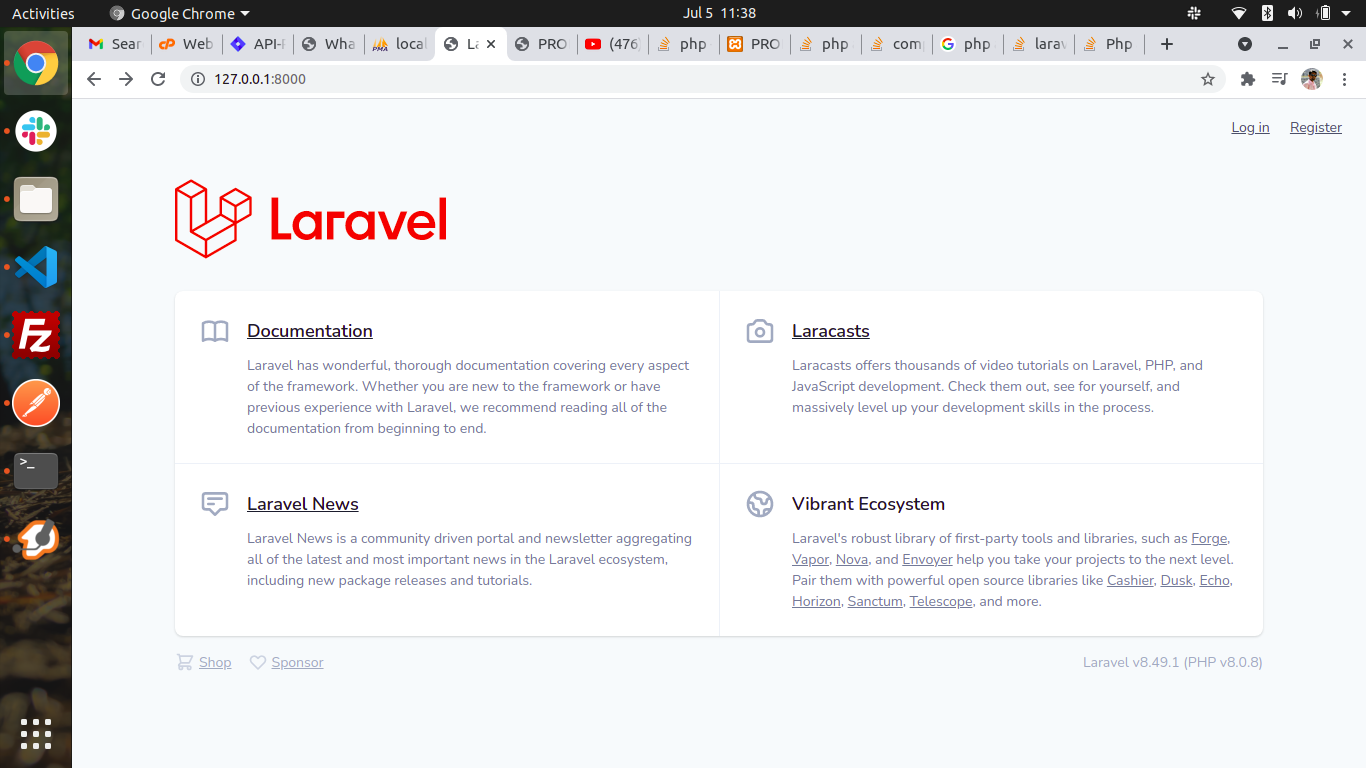Go back to the previous page
Viewport: 1366px width, 768px height.
point(94,79)
